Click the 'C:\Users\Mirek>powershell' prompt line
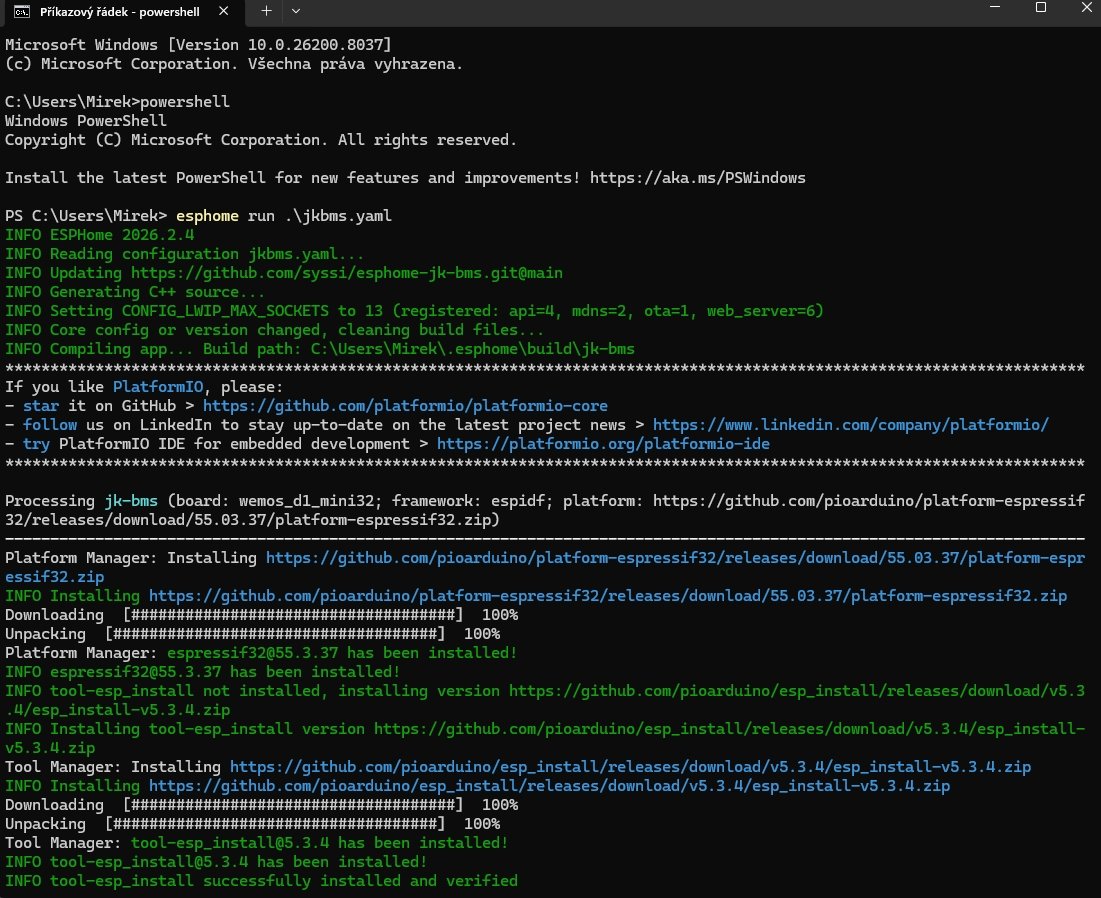Viewport: 1101px width, 898px height. pos(117,101)
